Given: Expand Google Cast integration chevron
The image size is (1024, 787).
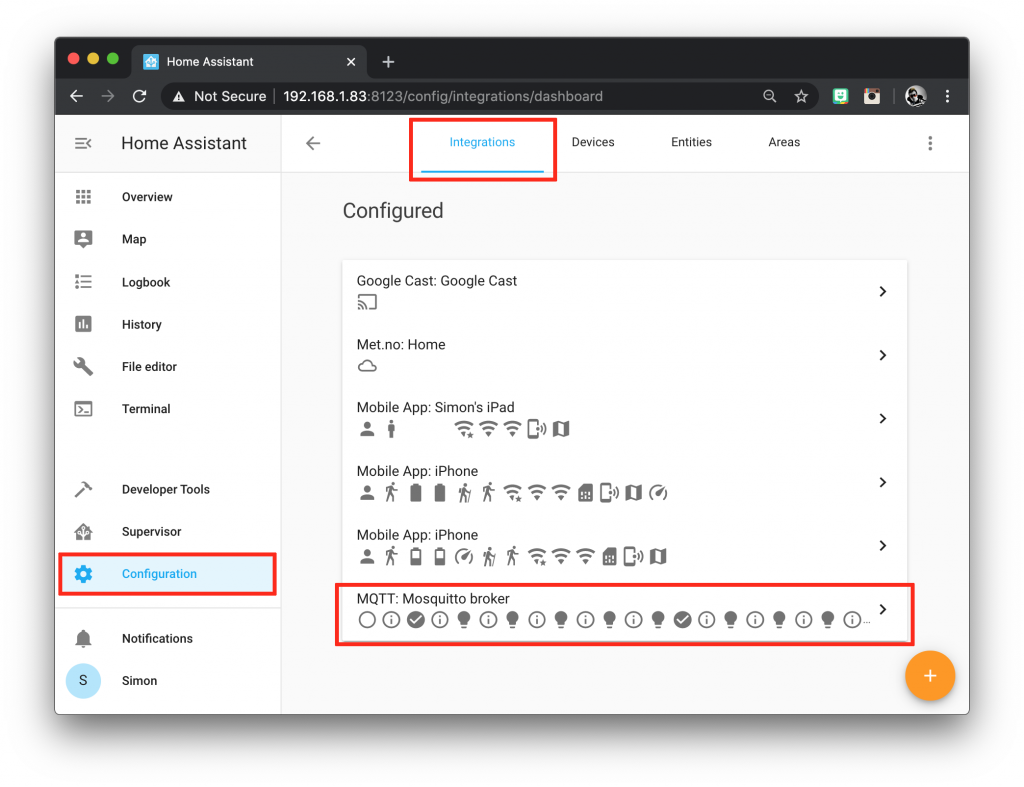Looking at the screenshot, I should pyautogui.click(x=882, y=291).
